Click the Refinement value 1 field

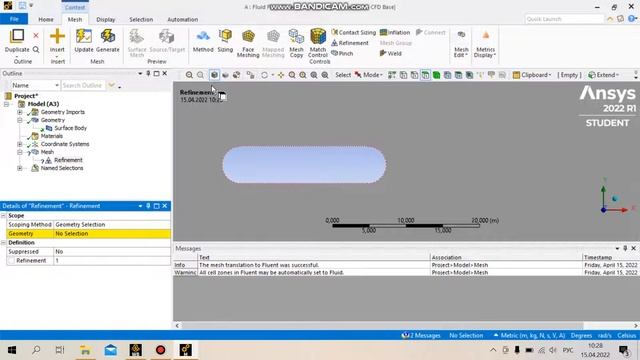point(112,260)
